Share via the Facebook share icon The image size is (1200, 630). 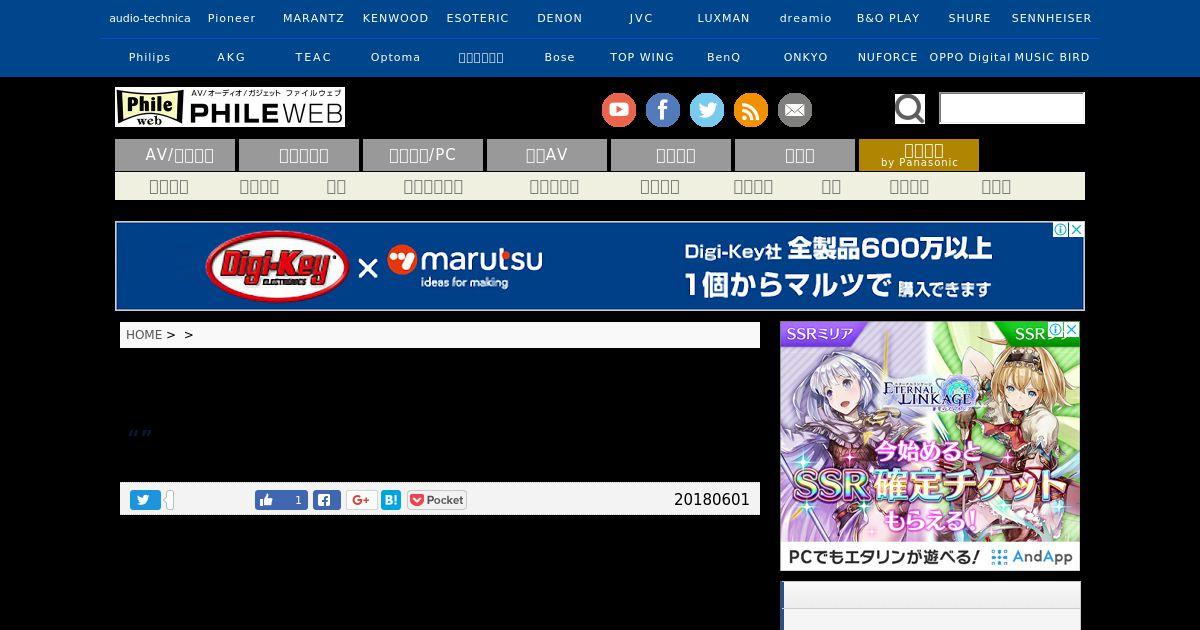(327, 500)
